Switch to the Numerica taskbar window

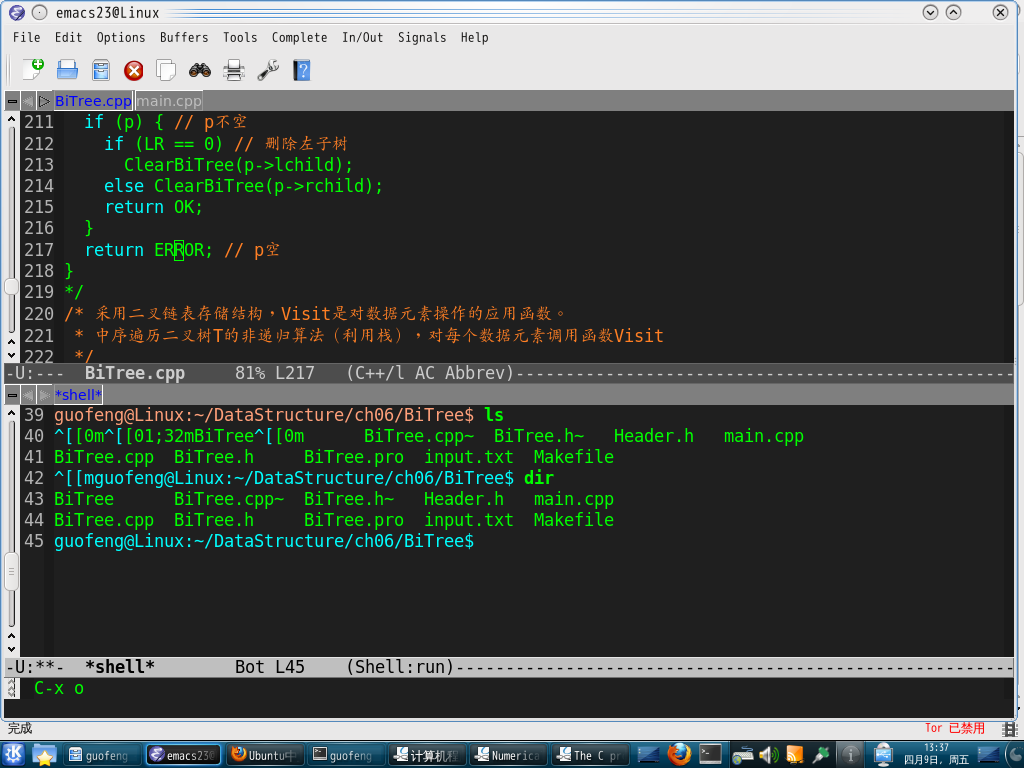[509, 755]
